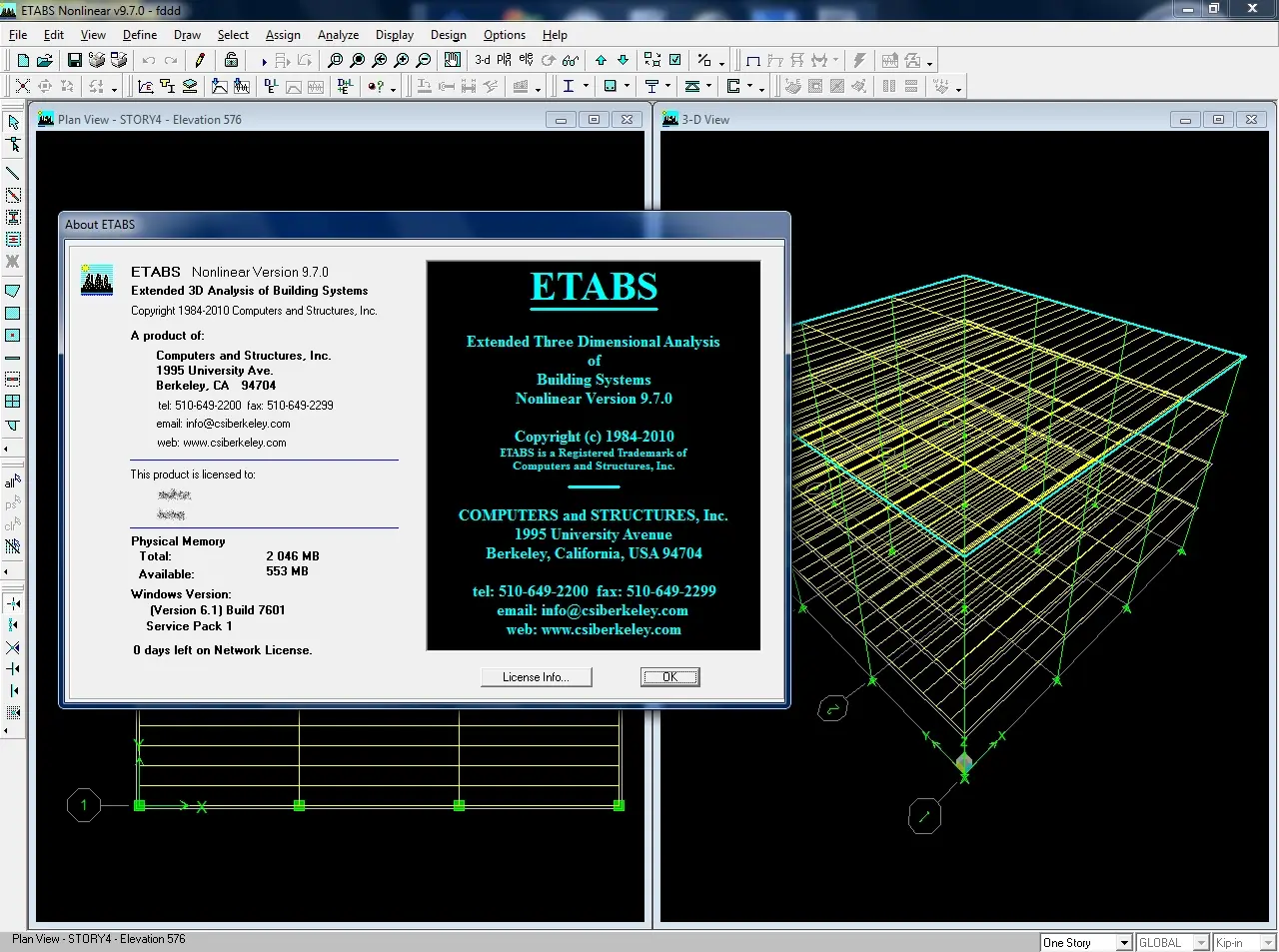Click the pencil icon in the top toolbar
Screen dimensions: 1279x952
click(200, 60)
